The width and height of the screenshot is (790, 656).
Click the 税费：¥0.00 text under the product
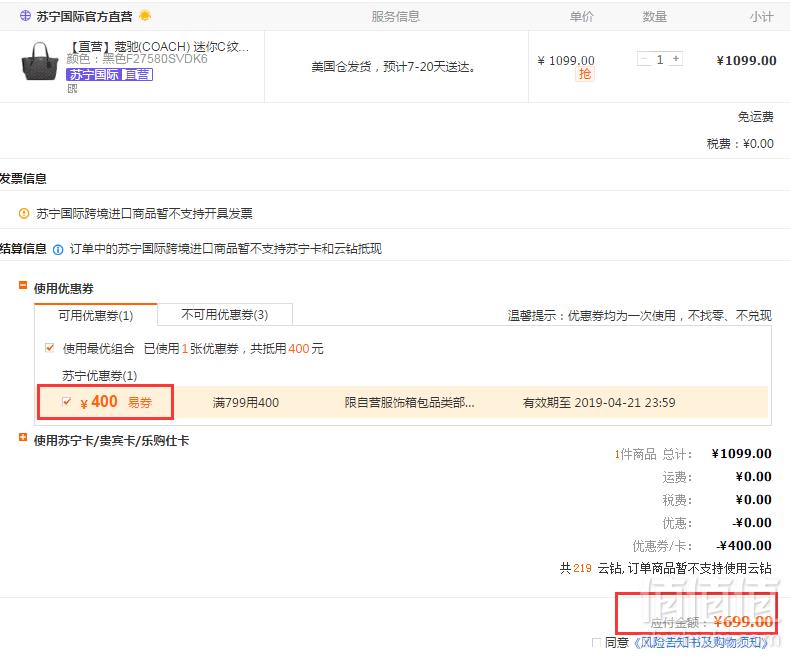click(x=740, y=144)
